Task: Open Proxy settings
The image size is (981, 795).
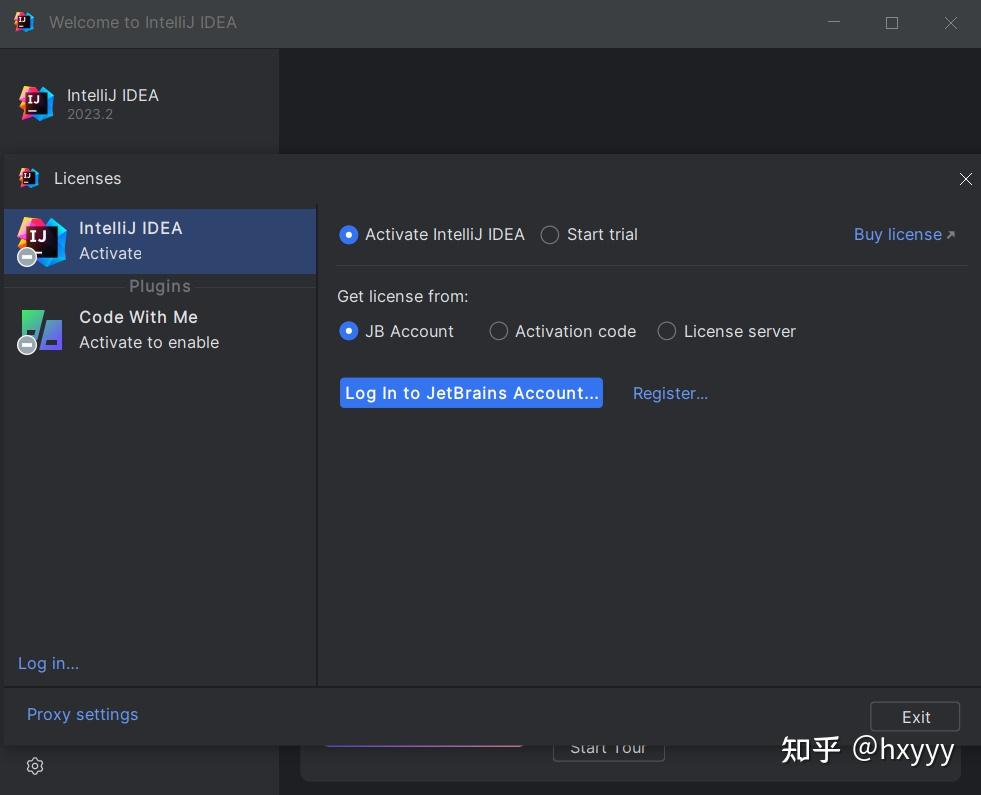Action: tap(82, 714)
